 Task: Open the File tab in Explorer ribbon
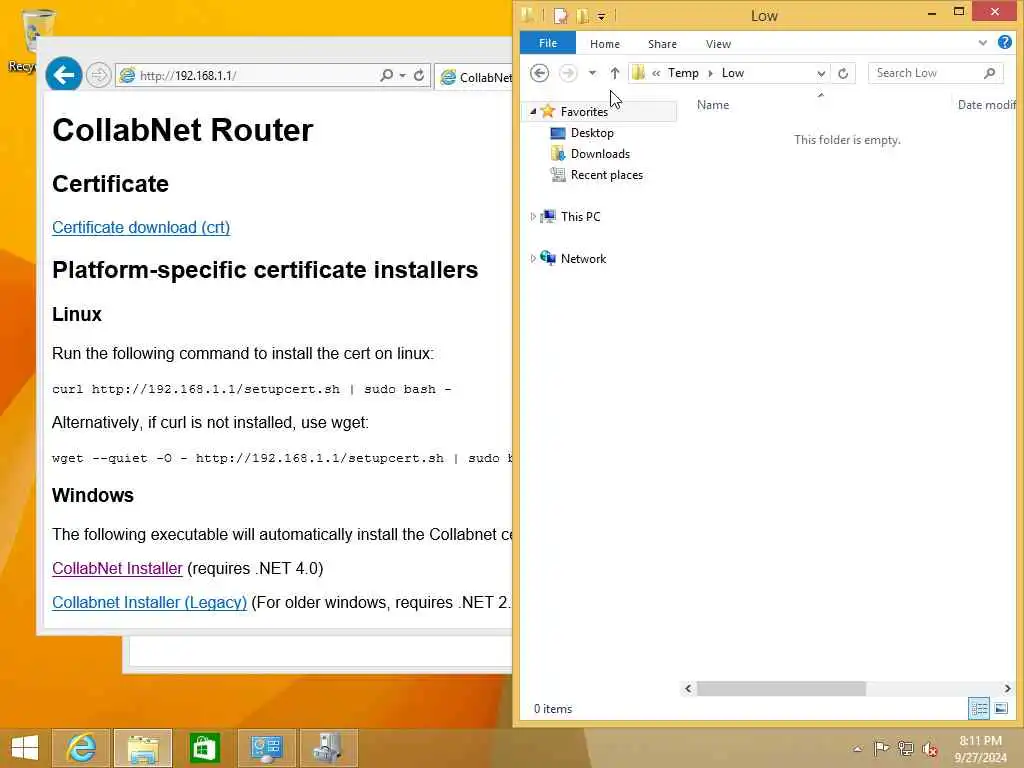tap(547, 43)
